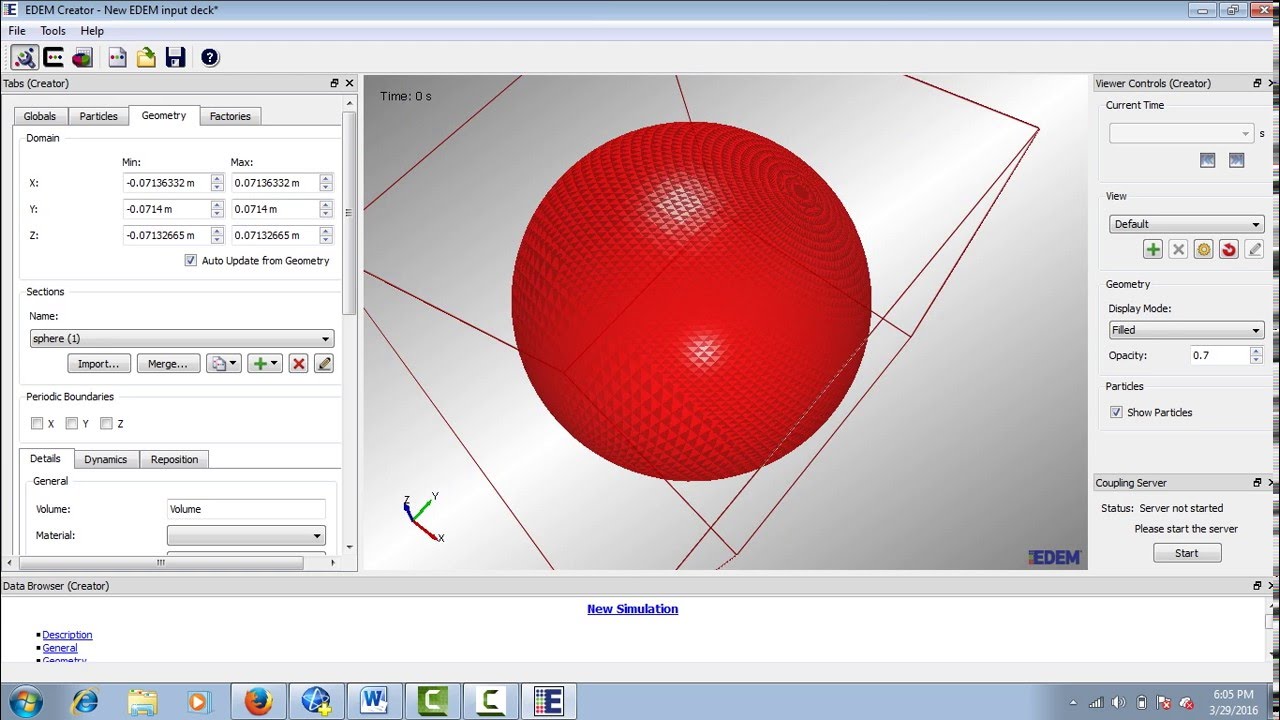Viewport: 1280px width, 720px height.
Task: Open the Tools menu
Action: [53, 31]
